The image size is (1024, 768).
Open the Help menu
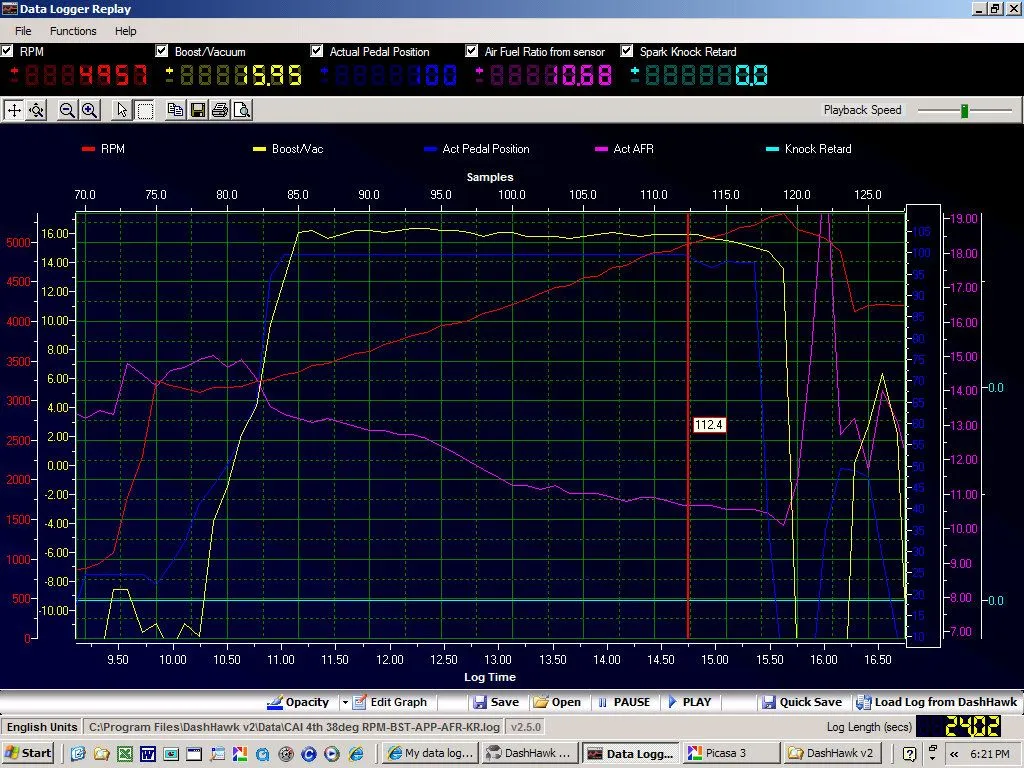(125, 31)
